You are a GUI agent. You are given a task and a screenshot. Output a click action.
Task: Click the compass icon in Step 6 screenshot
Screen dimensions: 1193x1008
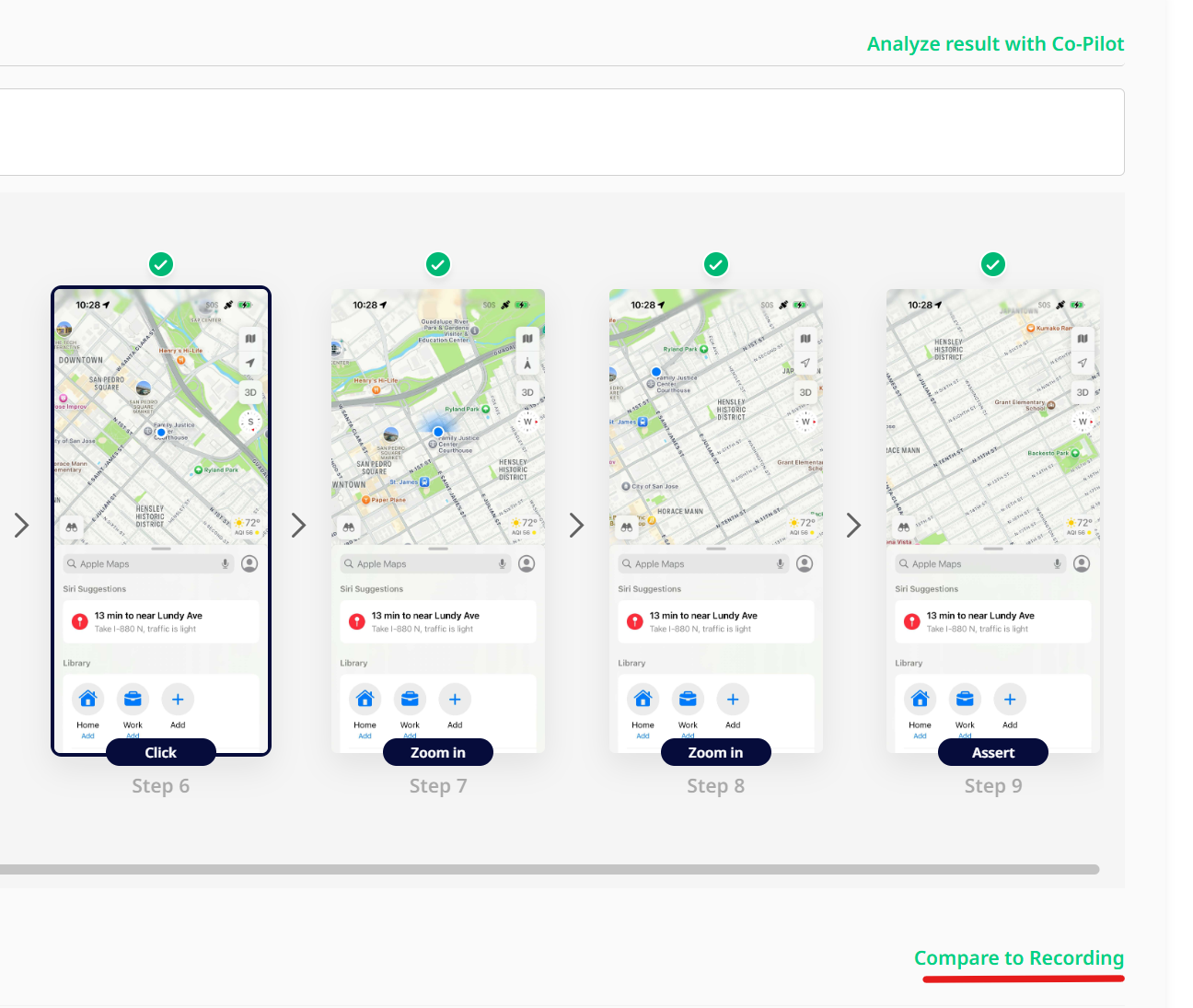(250, 423)
